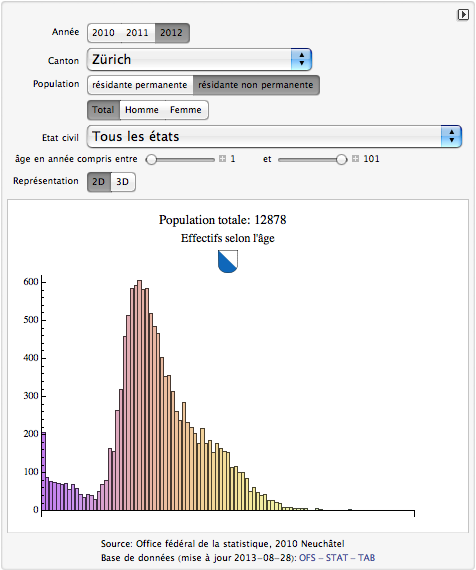The image size is (476, 570).
Task: Choose résidante permanente population
Action: (140, 85)
